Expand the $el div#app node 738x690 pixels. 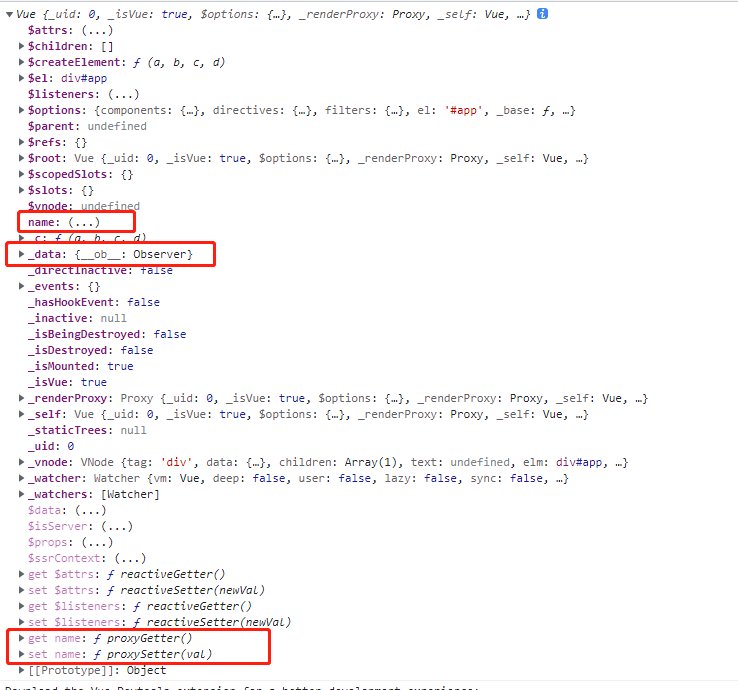click(22, 79)
